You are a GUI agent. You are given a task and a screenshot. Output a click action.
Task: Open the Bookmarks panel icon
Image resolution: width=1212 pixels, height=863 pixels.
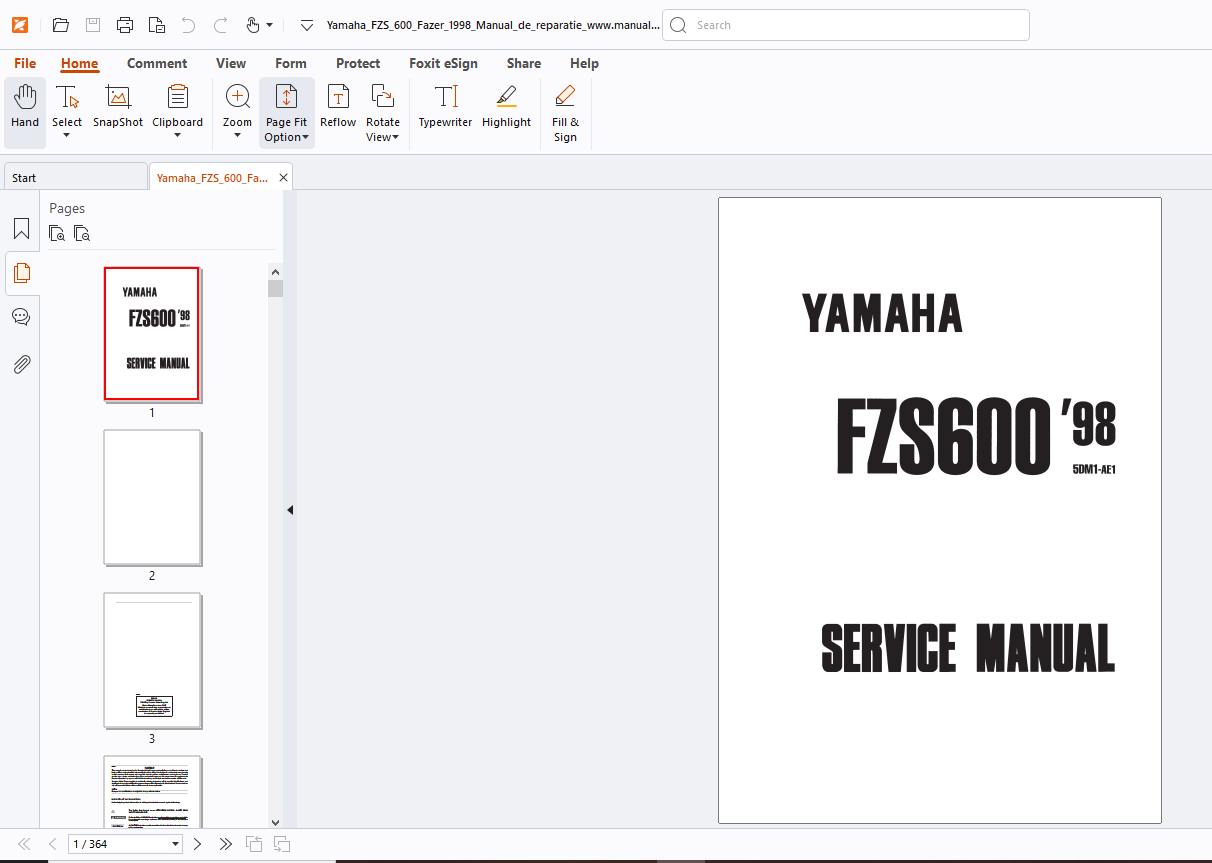21,229
